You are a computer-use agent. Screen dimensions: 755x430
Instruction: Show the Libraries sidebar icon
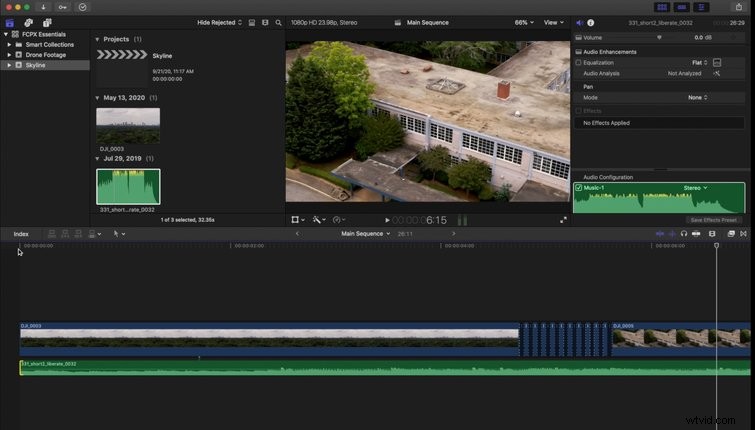[x=10, y=23]
